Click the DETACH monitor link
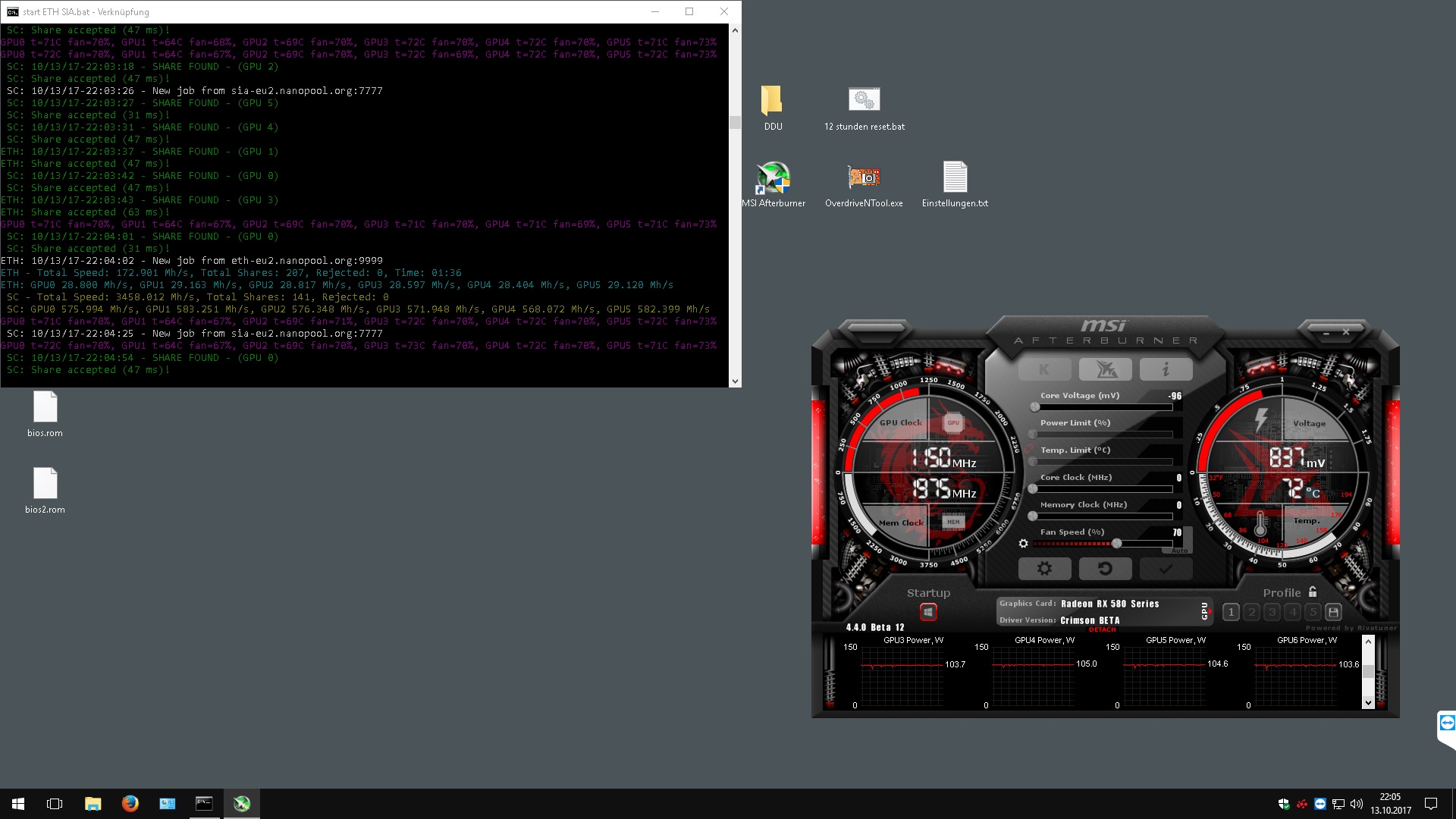Image resolution: width=1456 pixels, height=819 pixels. click(1102, 629)
